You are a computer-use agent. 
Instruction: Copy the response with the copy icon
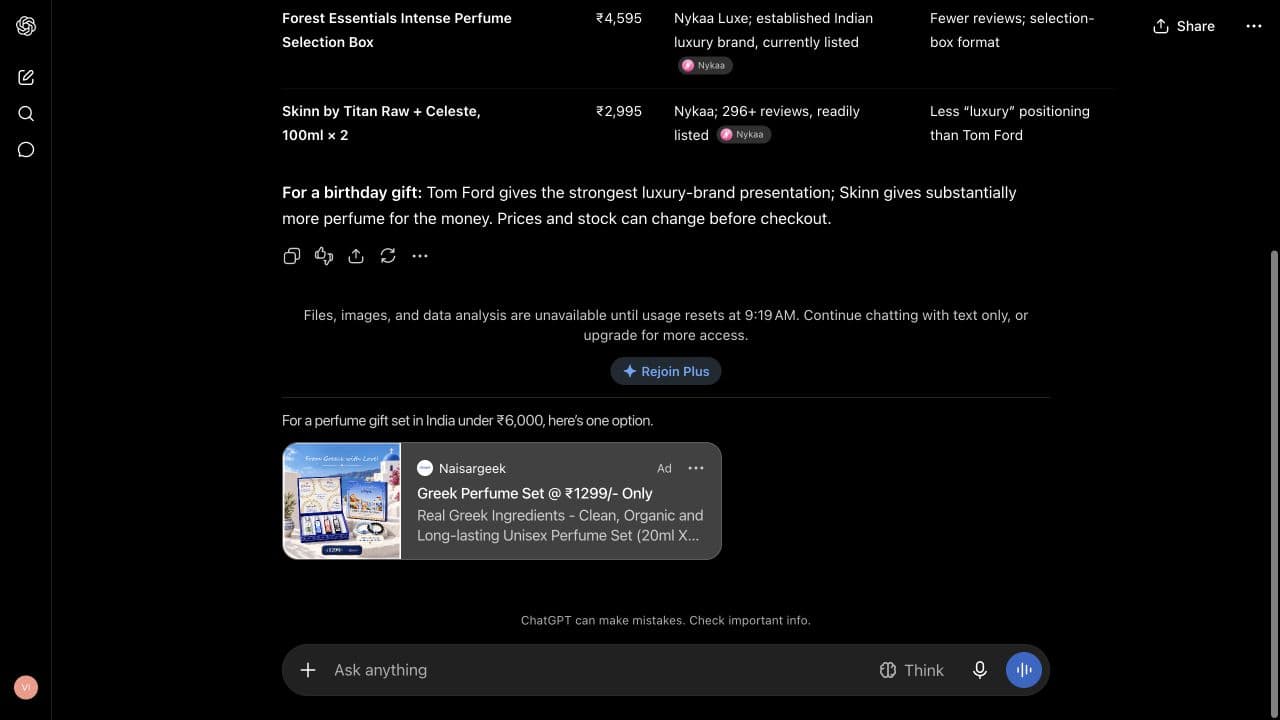(x=292, y=256)
